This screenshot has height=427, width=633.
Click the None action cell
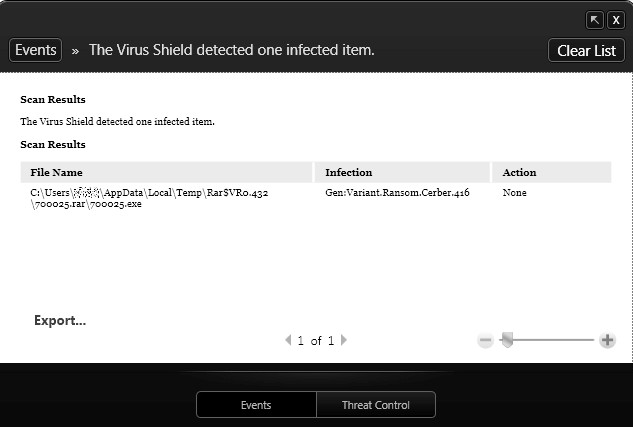click(x=515, y=192)
